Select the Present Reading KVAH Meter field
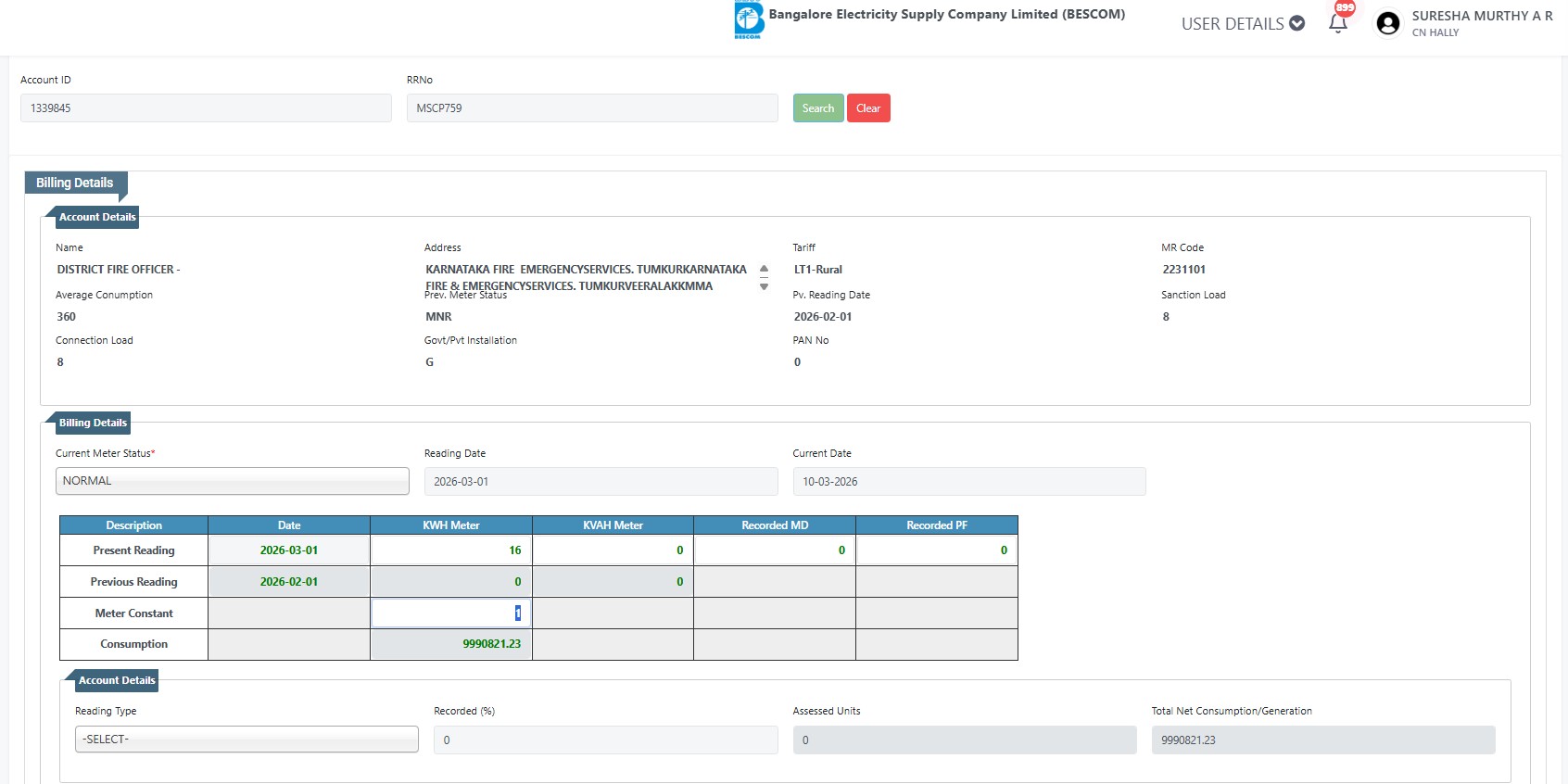1568x784 pixels. point(613,550)
